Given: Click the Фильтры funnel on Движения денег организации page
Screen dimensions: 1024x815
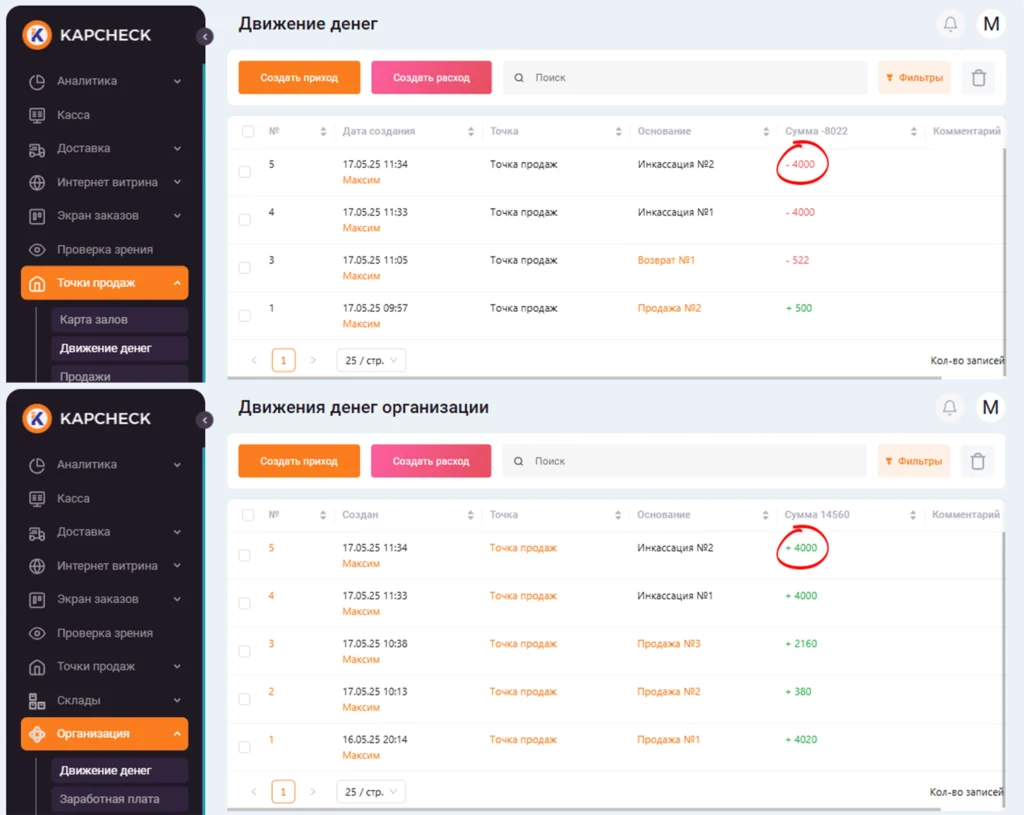Looking at the screenshot, I should (890, 462).
